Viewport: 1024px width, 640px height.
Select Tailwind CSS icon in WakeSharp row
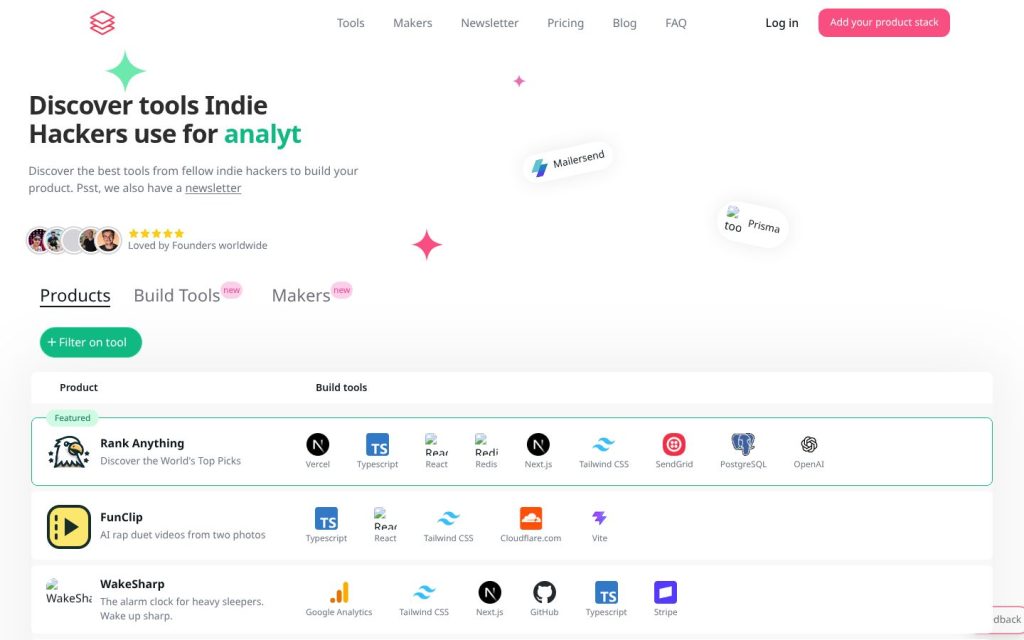tap(424, 592)
